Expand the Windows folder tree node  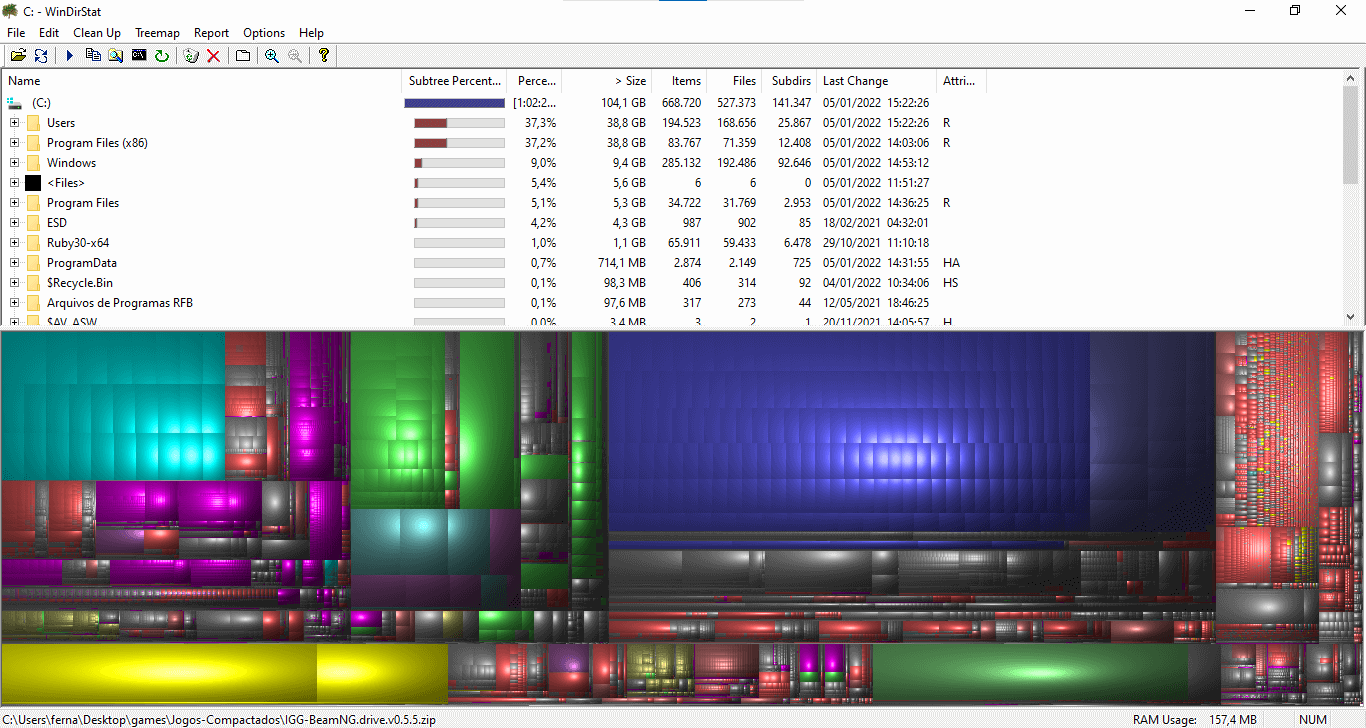click(x=15, y=163)
